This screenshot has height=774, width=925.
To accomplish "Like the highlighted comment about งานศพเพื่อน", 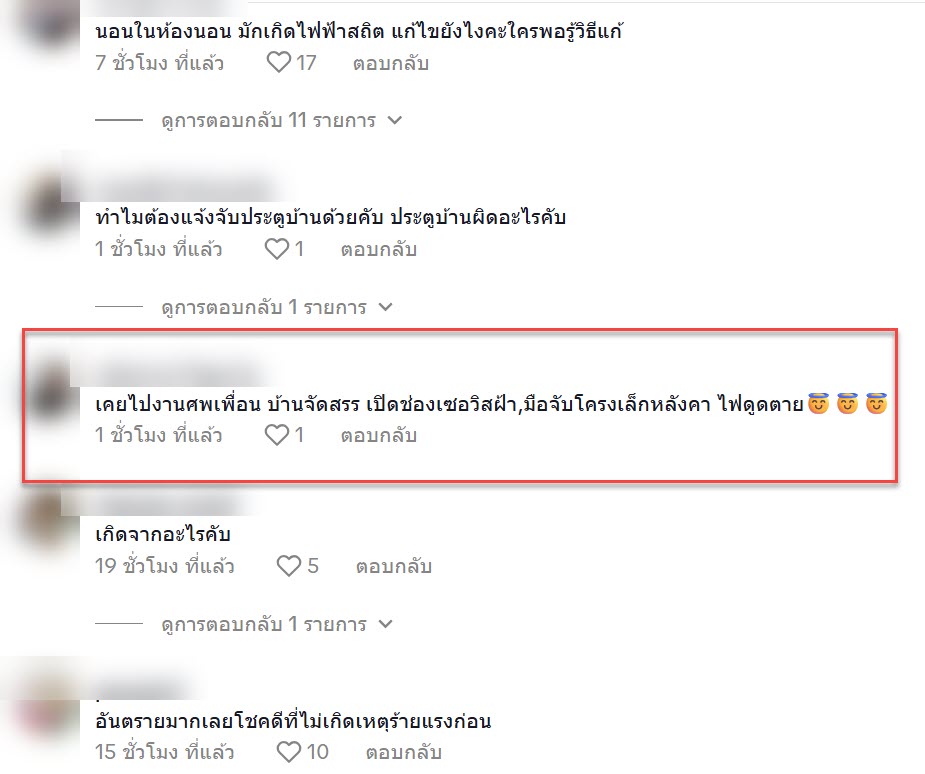I will tap(277, 435).
